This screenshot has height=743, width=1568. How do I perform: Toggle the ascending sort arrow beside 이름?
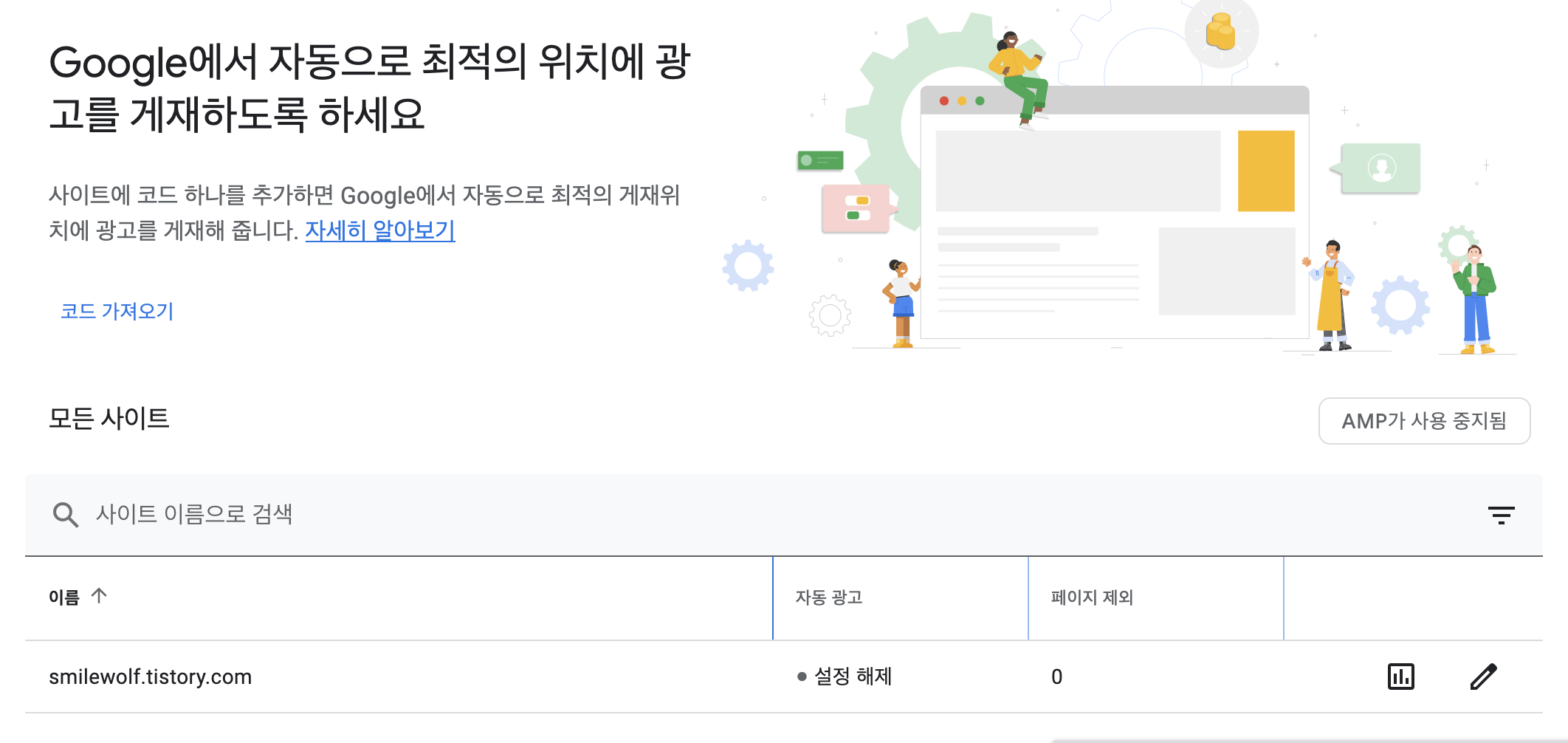point(99,595)
